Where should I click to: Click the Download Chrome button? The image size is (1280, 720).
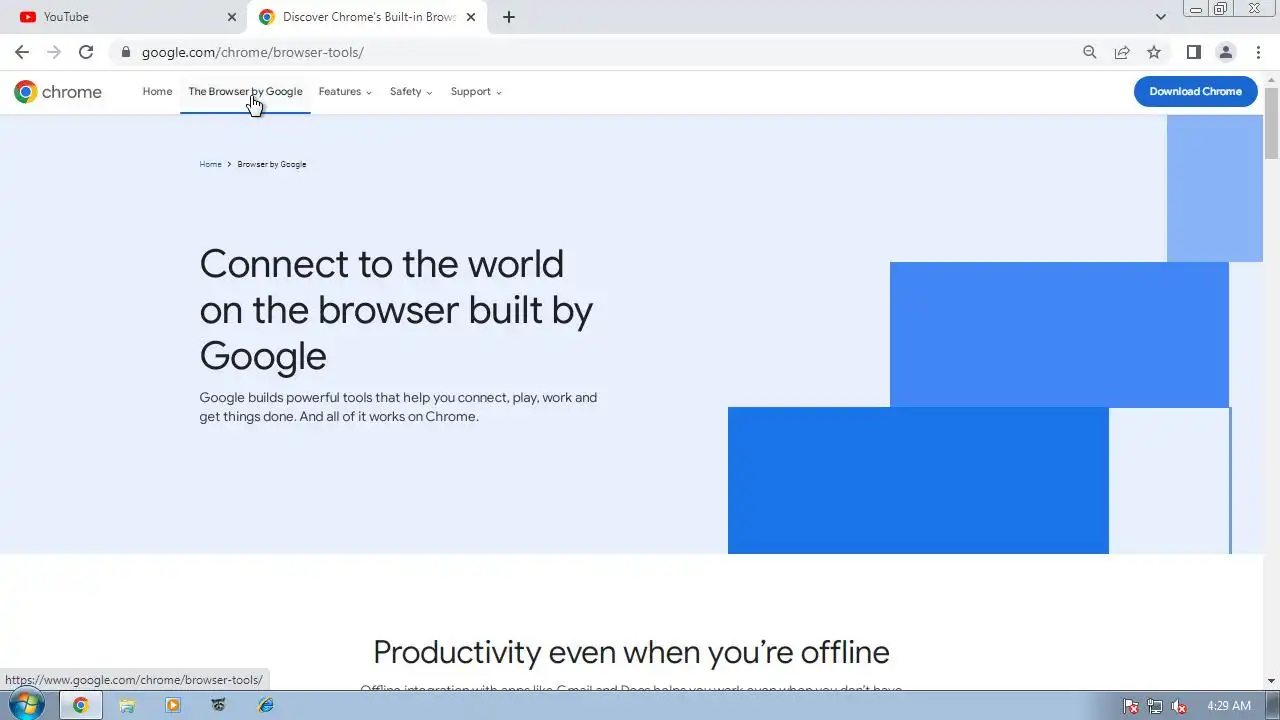click(x=1195, y=91)
